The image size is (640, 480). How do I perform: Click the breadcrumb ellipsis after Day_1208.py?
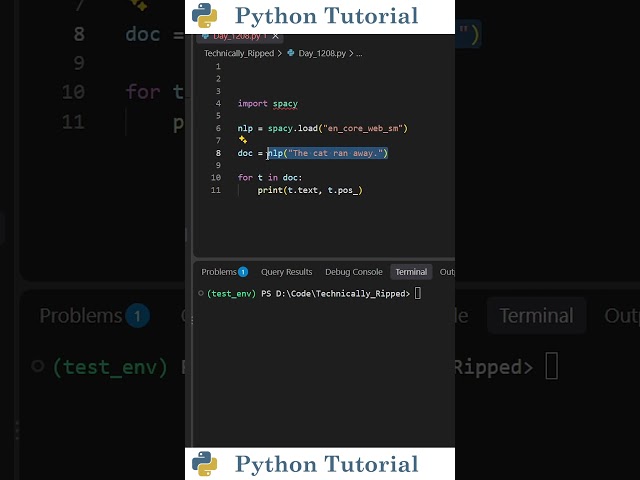point(359,53)
